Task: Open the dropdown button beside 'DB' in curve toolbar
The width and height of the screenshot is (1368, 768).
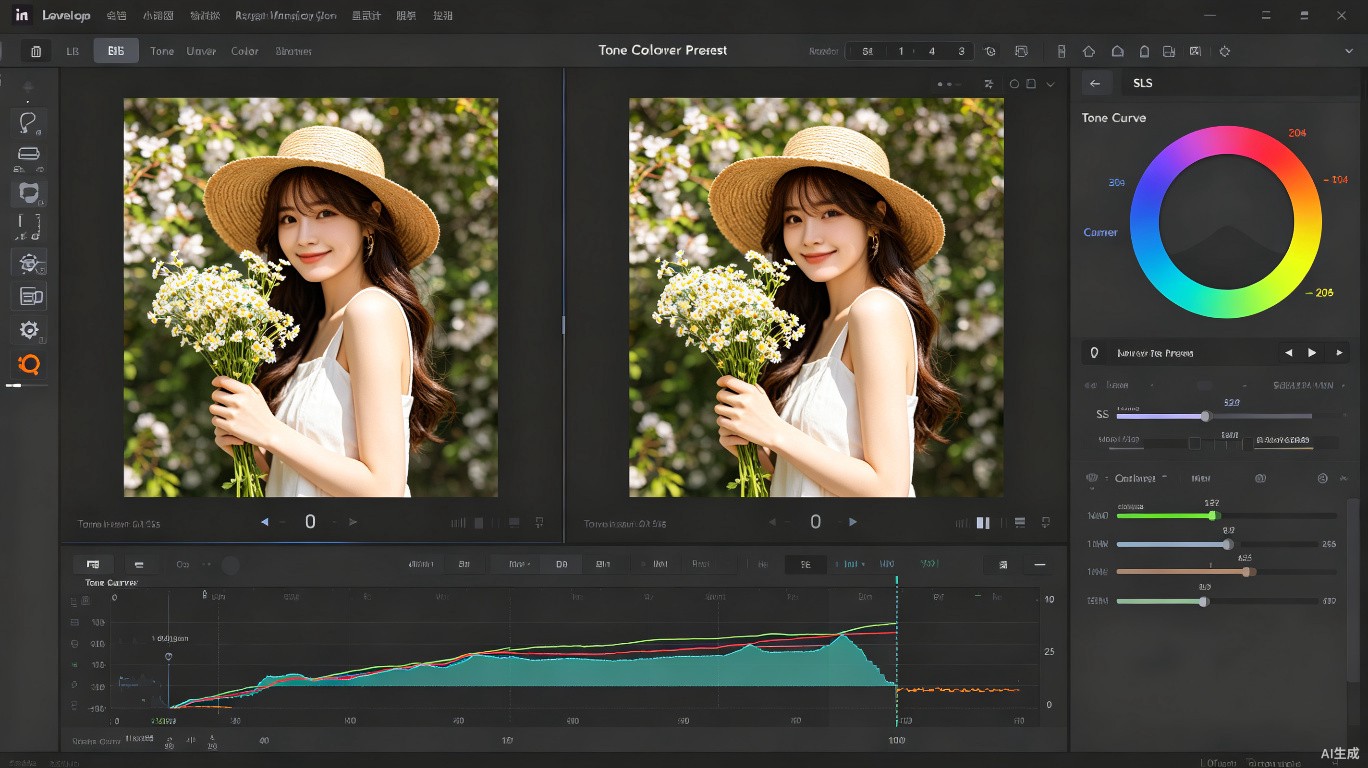Action: 517,565
